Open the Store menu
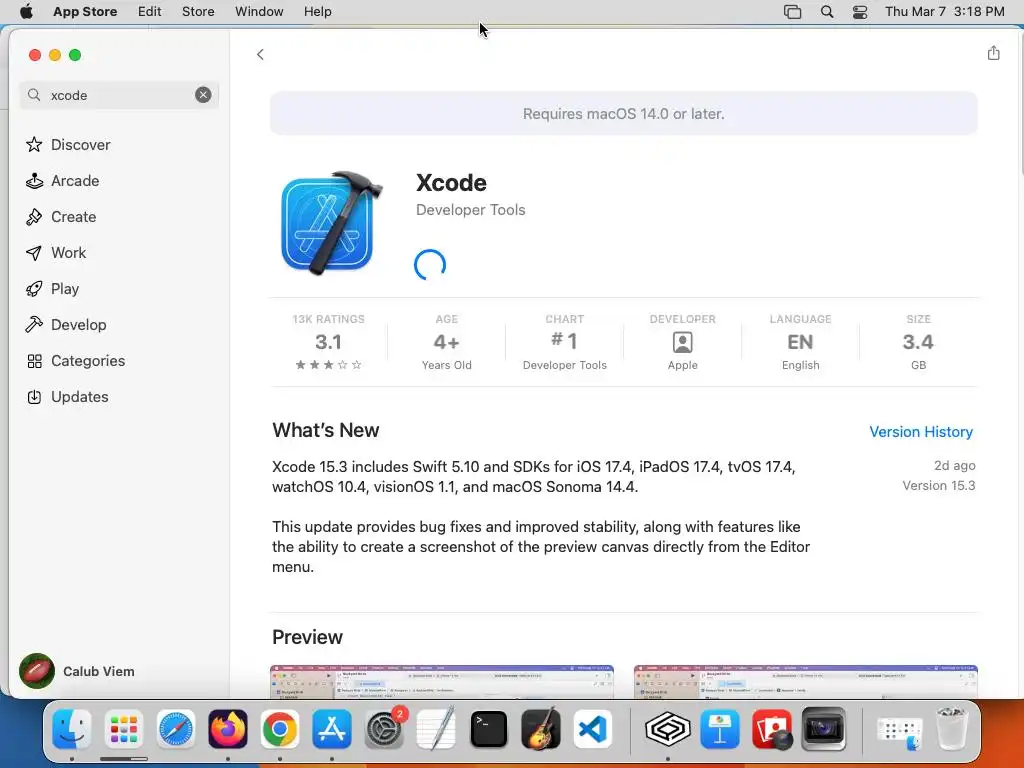The width and height of the screenshot is (1024, 768). 198,12
